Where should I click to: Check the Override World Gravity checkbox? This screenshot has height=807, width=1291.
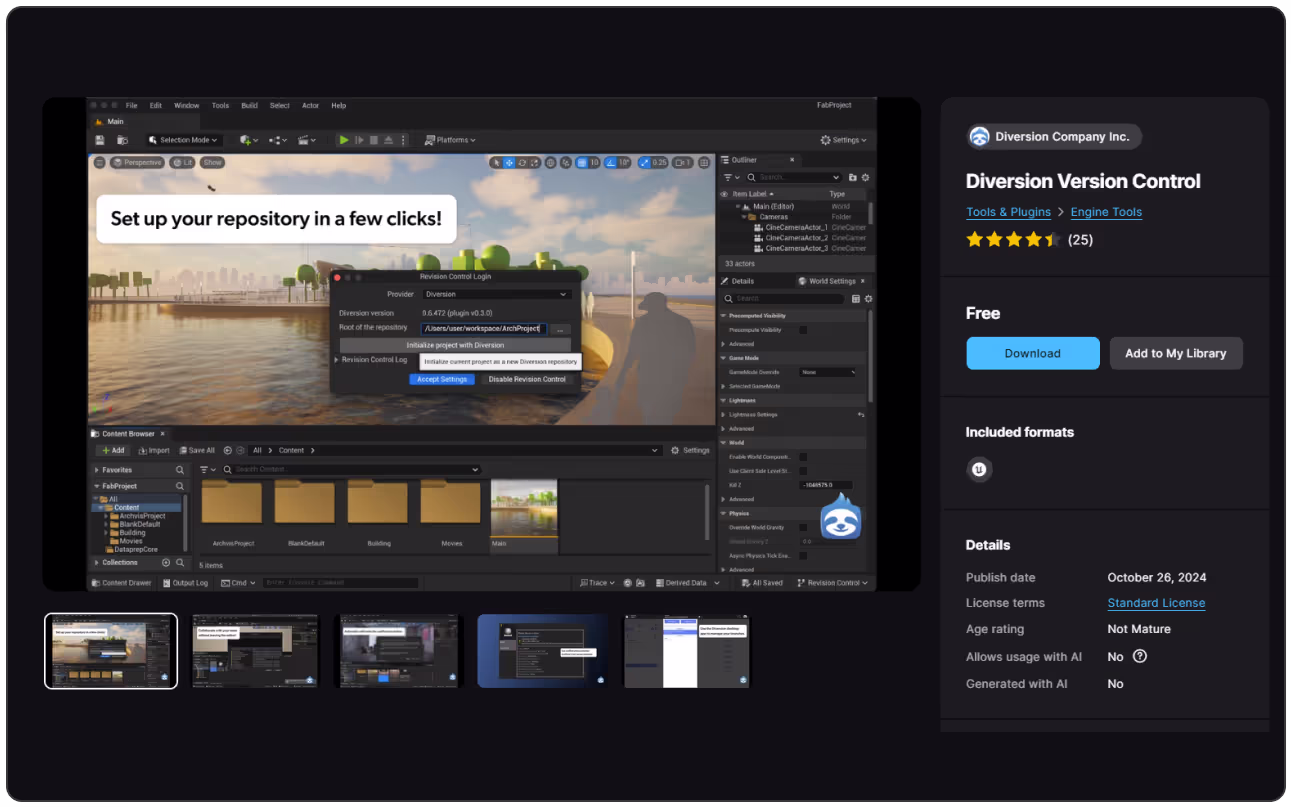(x=803, y=527)
